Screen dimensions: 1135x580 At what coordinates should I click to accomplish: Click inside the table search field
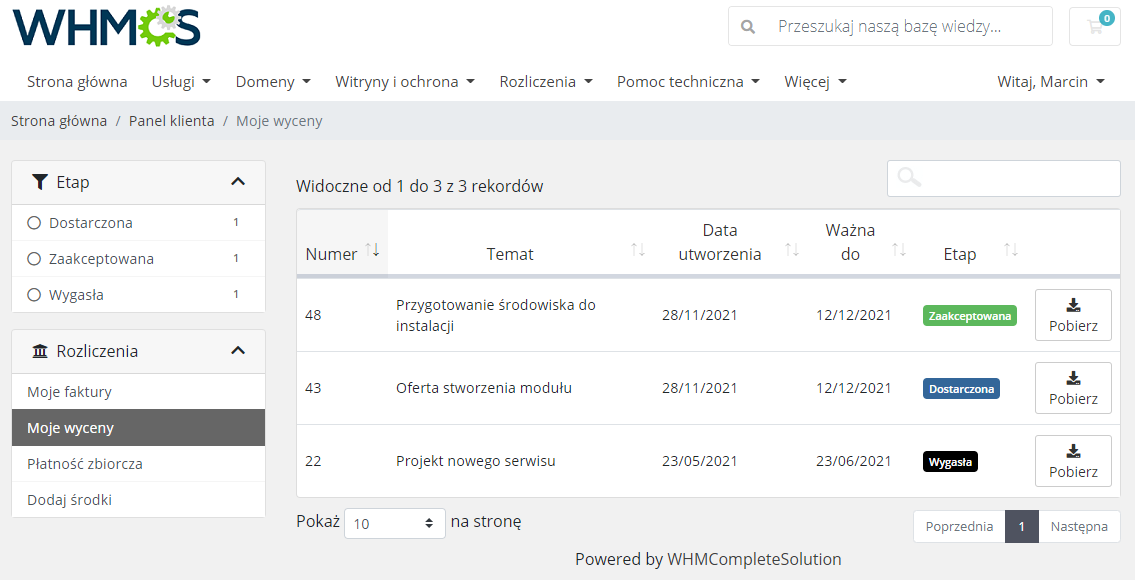coord(1010,178)
